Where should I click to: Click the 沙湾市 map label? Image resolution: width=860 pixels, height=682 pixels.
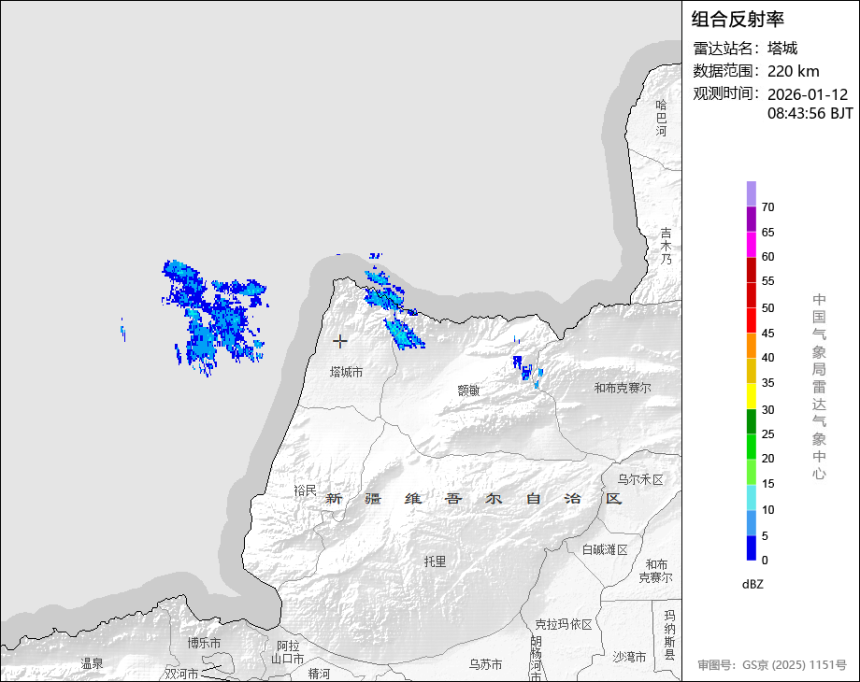tap(629, 656)
